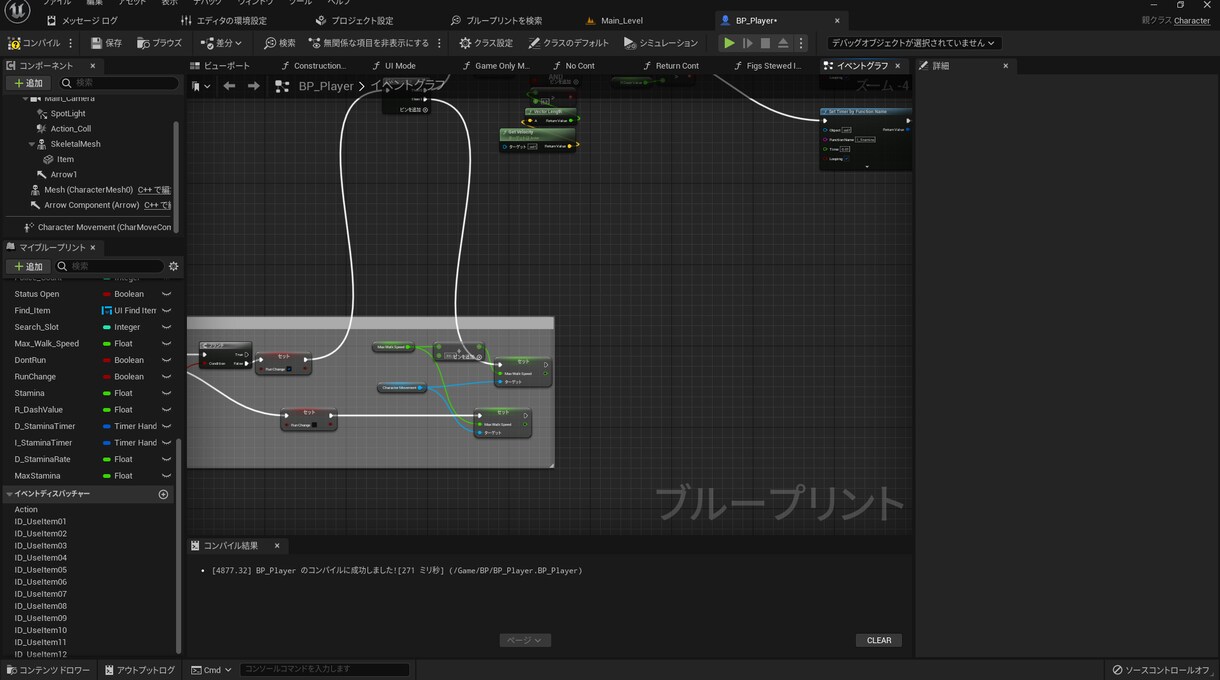This screenshot has width=1220, height=680.
Task: Open Timer Handle type selector for D_StaminaTimer
Action: point(128,426)
